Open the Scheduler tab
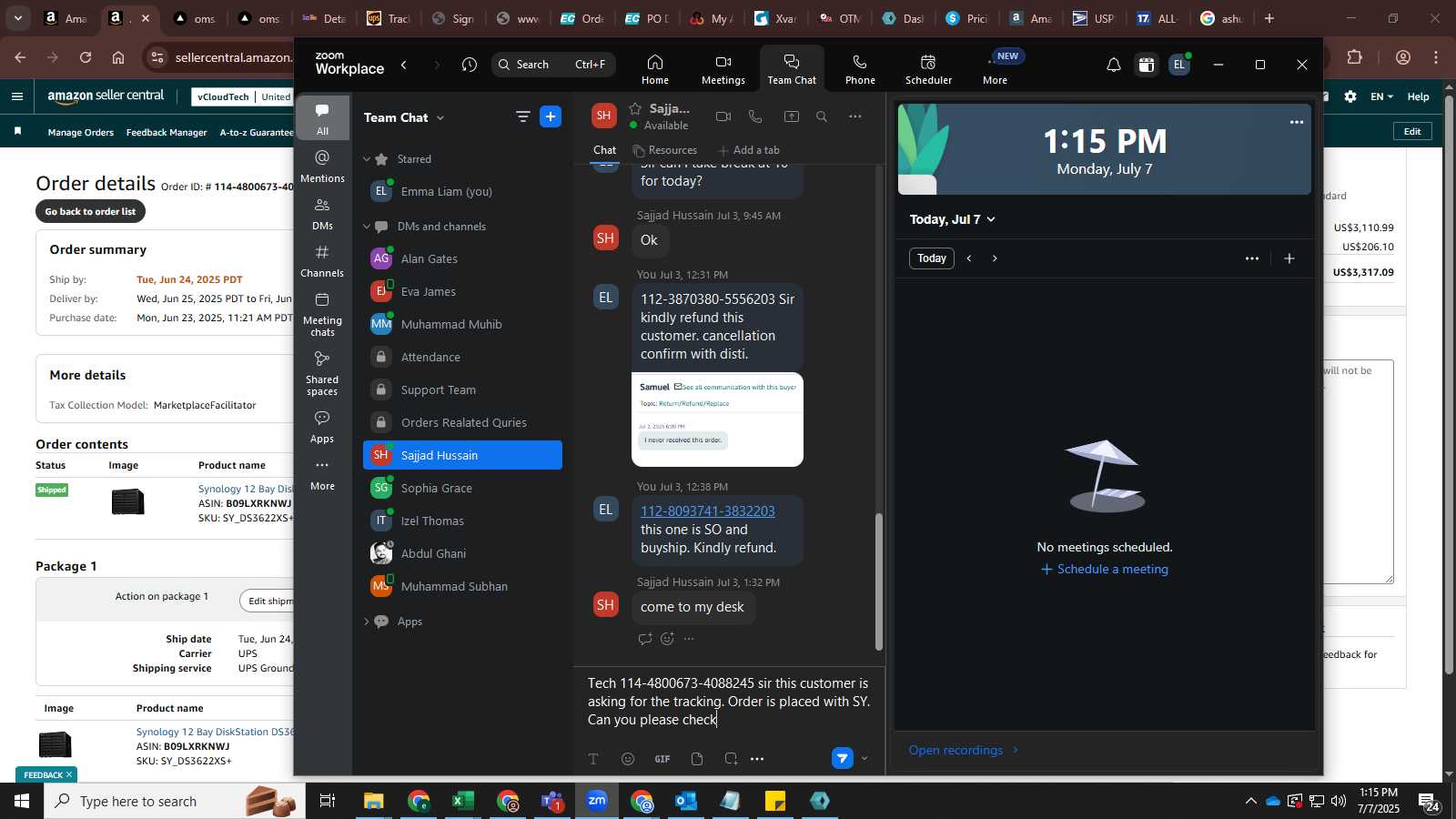 (928, 69)
